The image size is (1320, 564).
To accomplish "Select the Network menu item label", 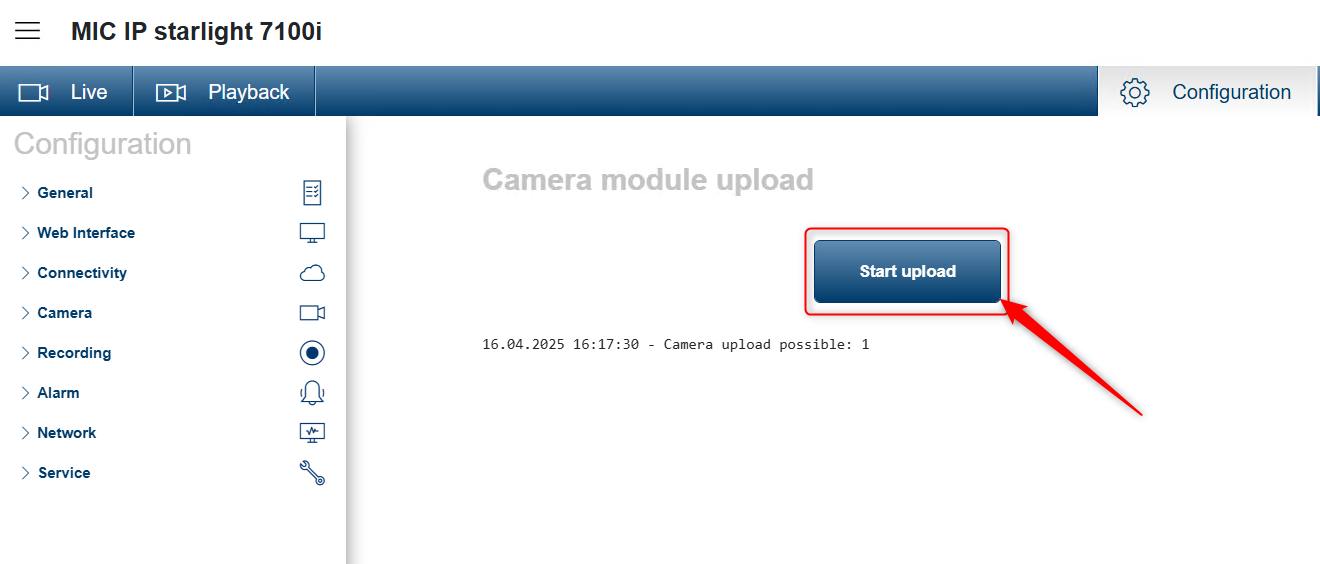I will click(x=67, y=433).
